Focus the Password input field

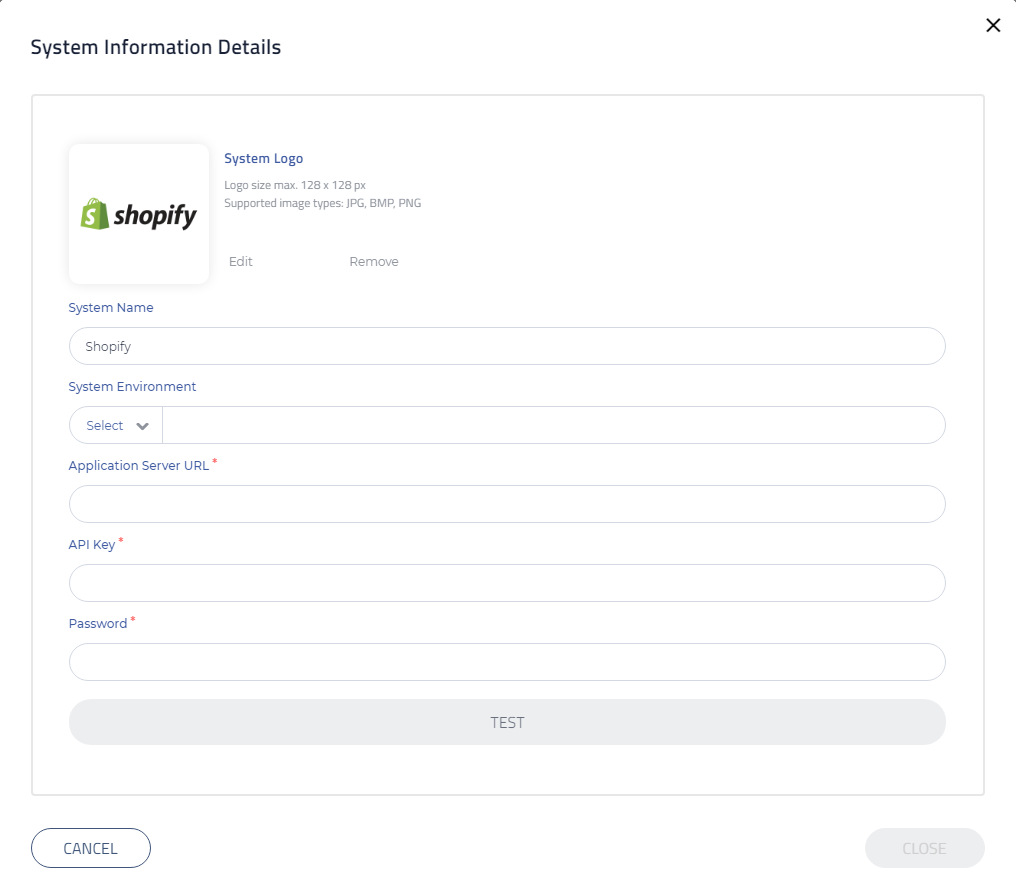pos(507,662)
